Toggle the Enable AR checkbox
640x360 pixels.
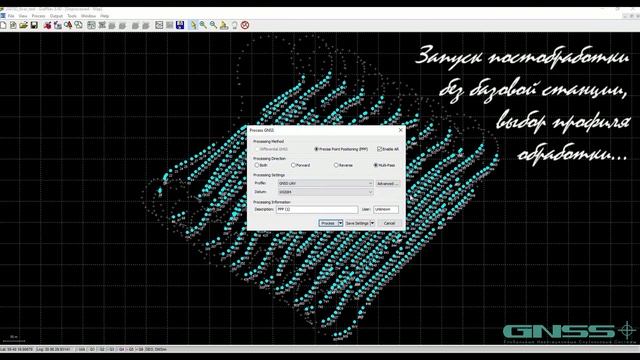pyautogui.click(x=388, y=149)
